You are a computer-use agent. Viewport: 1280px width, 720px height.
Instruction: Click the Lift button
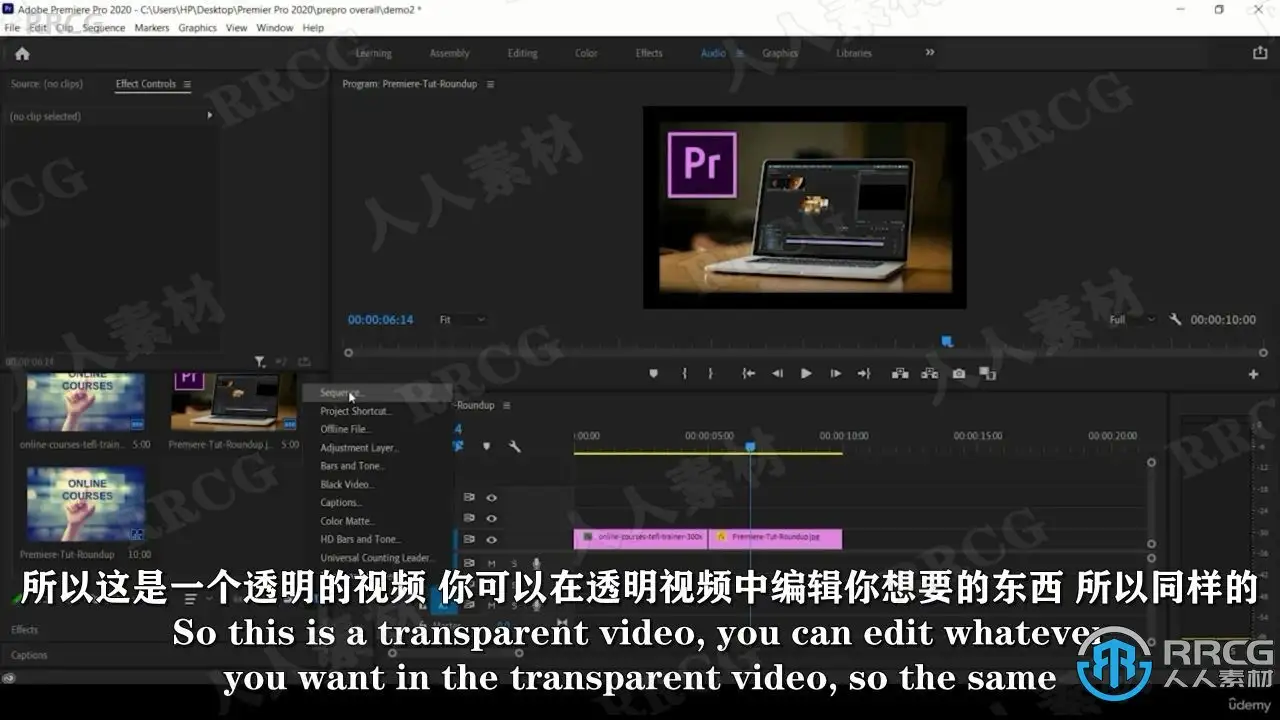pyautogui.click(x=900, y=374)
